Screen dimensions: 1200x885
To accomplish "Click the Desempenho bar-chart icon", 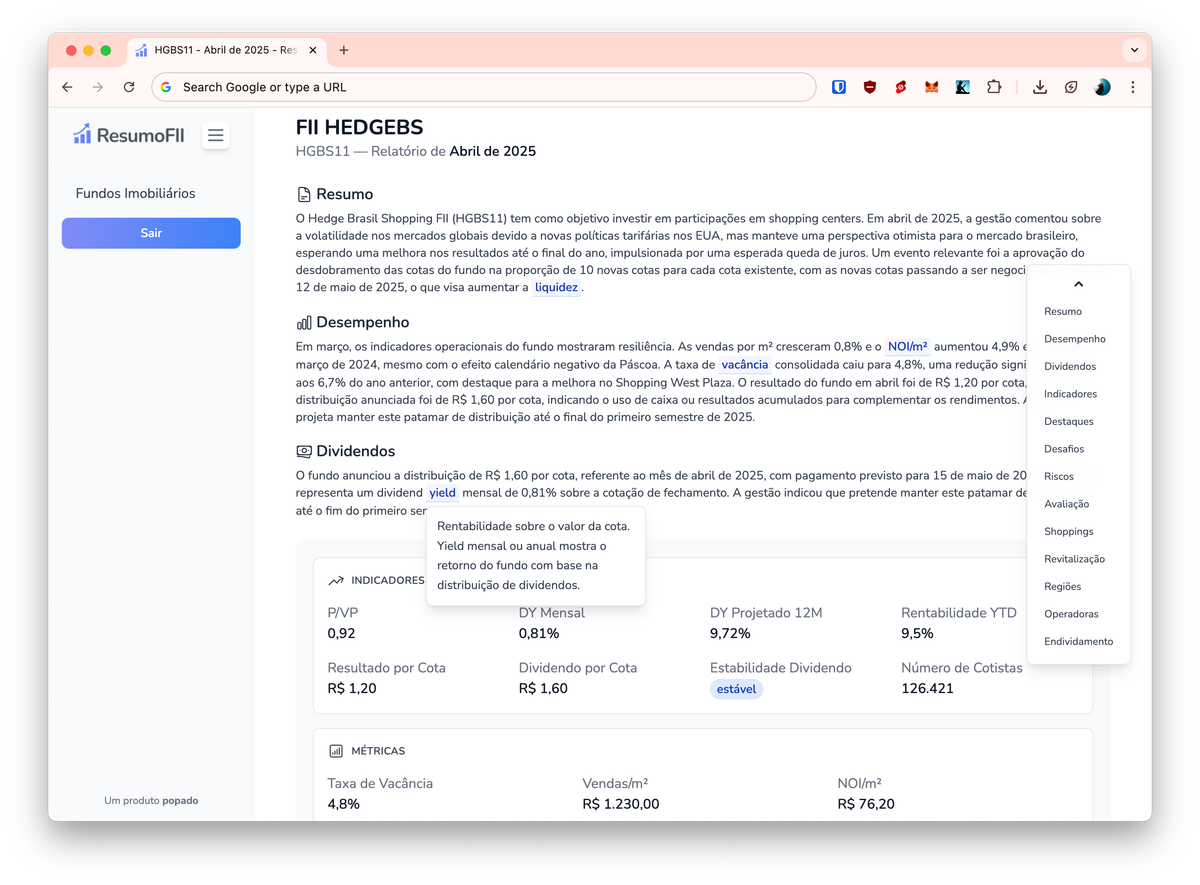I will (304, 322).
